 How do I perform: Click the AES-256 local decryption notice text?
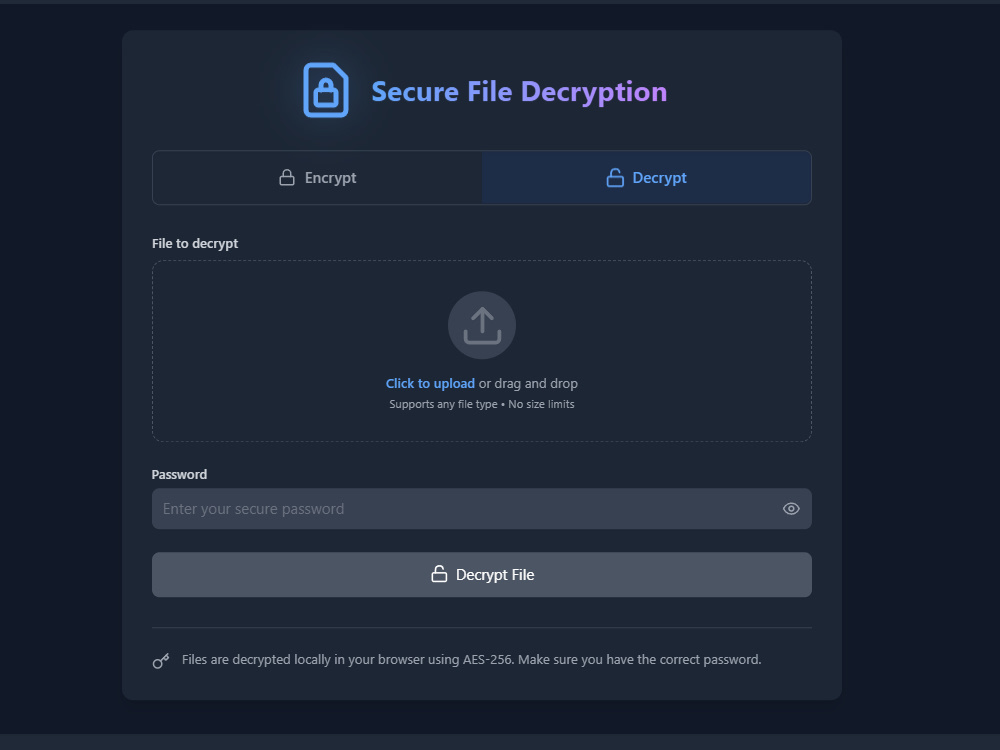471,659
